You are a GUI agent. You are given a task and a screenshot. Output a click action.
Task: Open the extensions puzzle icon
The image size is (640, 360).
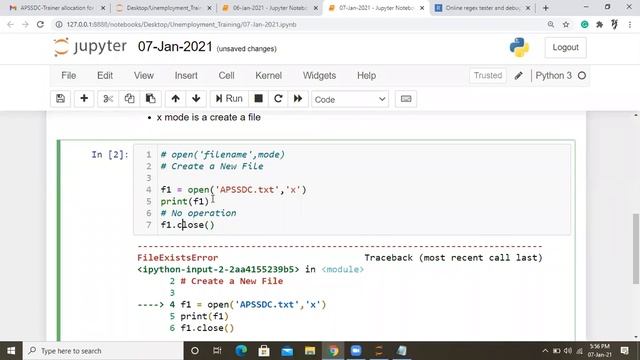click(599, 24)
